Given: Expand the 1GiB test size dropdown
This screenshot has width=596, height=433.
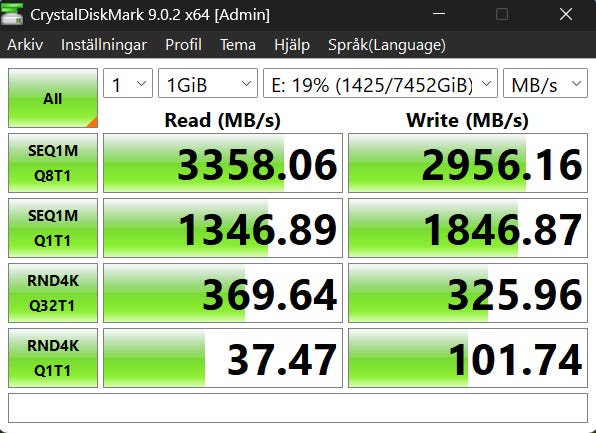Looking at the screenshot, I should pos(208,83).
